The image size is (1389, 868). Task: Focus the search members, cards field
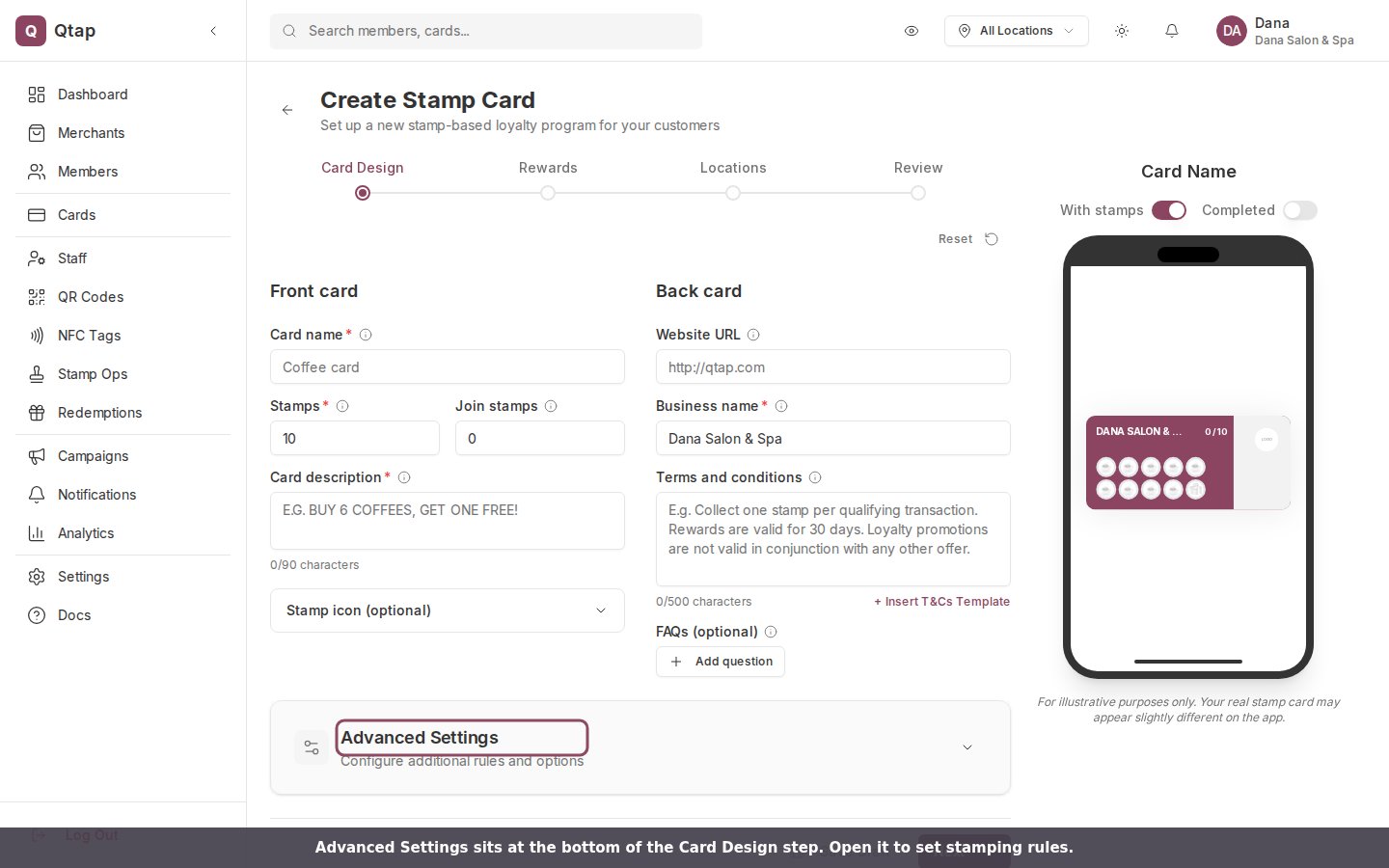[x=486, y=31]
